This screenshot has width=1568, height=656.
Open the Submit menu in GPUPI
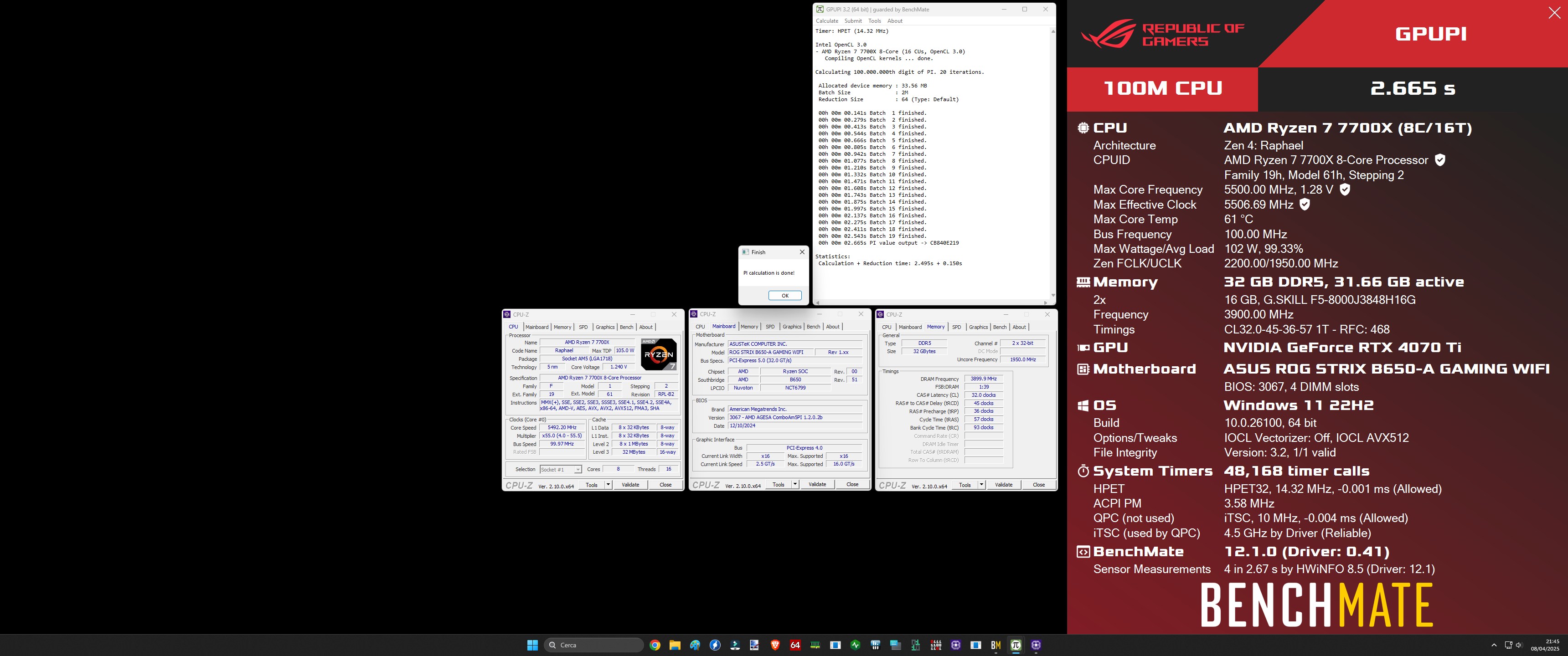click(853, 20)
